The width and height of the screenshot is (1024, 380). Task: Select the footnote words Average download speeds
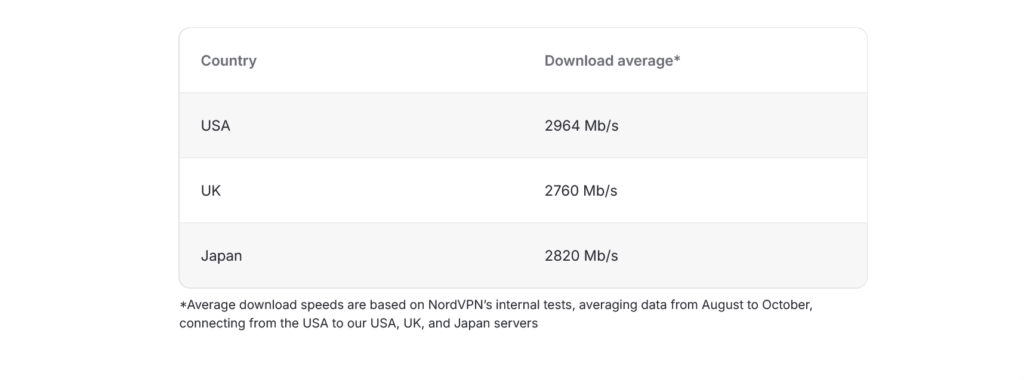[x=263, y=306]
